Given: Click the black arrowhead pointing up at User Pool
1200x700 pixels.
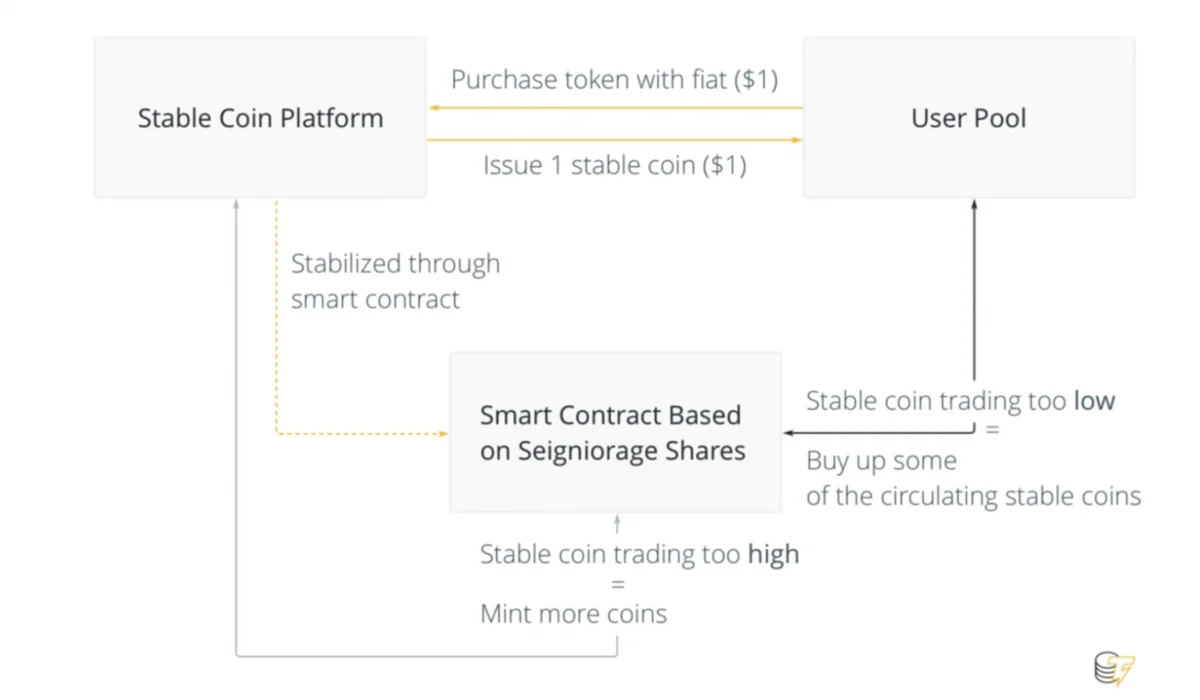Looking at the screenshot, I should coord(974,205).
